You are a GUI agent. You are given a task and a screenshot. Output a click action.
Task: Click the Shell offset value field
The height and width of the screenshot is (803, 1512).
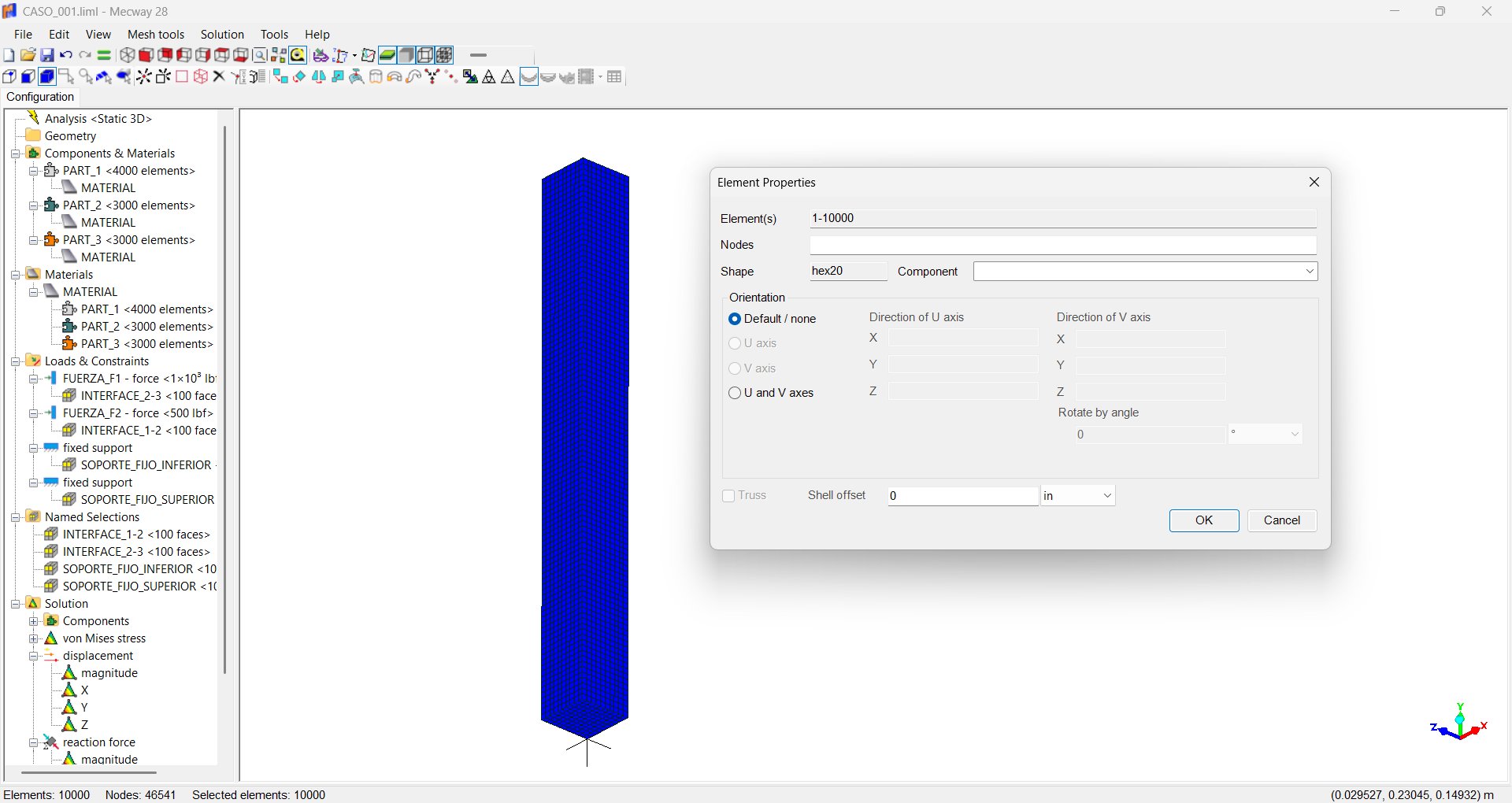coord(963,496)
